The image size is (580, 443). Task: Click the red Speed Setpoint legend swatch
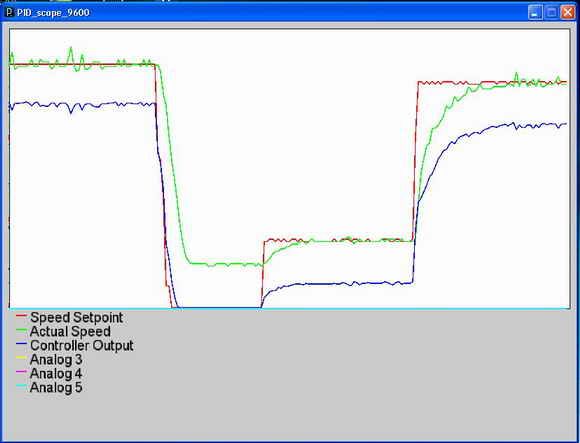click(x=21, y=315)
